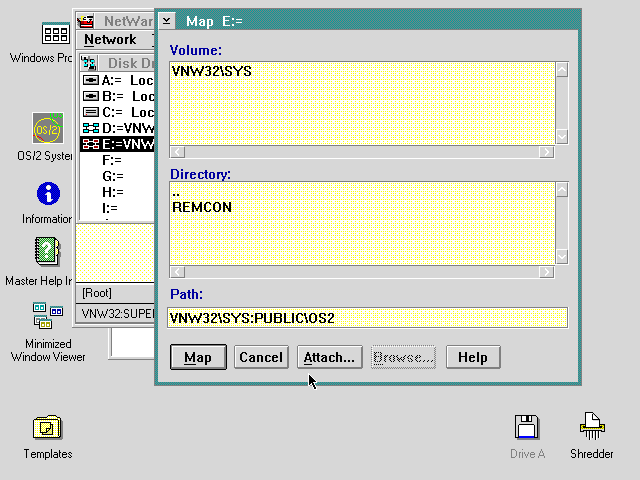Click the Path input field
The height and width of the screenshot is (480, 640).
[x=367, y=318]
